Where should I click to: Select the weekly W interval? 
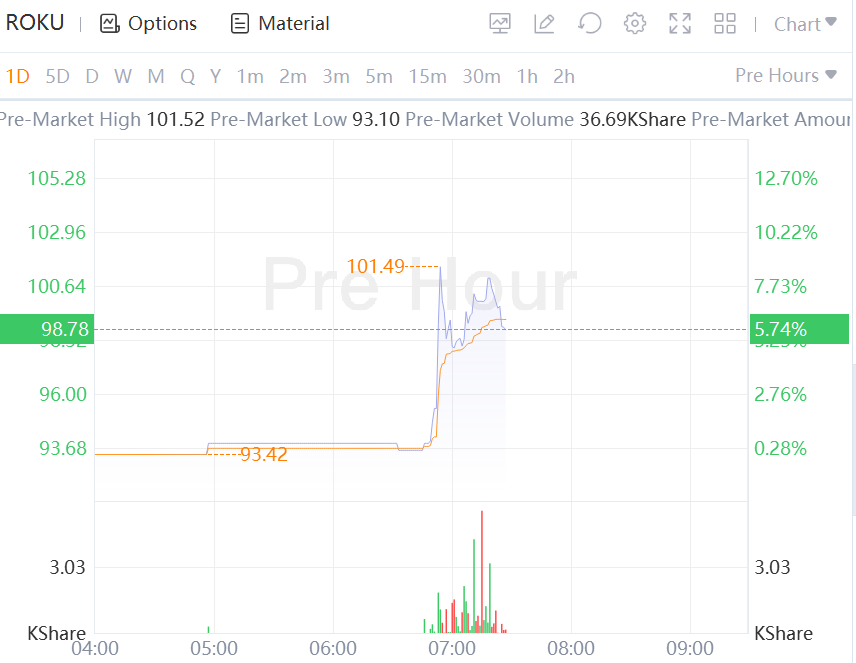(x=123, y=76)
